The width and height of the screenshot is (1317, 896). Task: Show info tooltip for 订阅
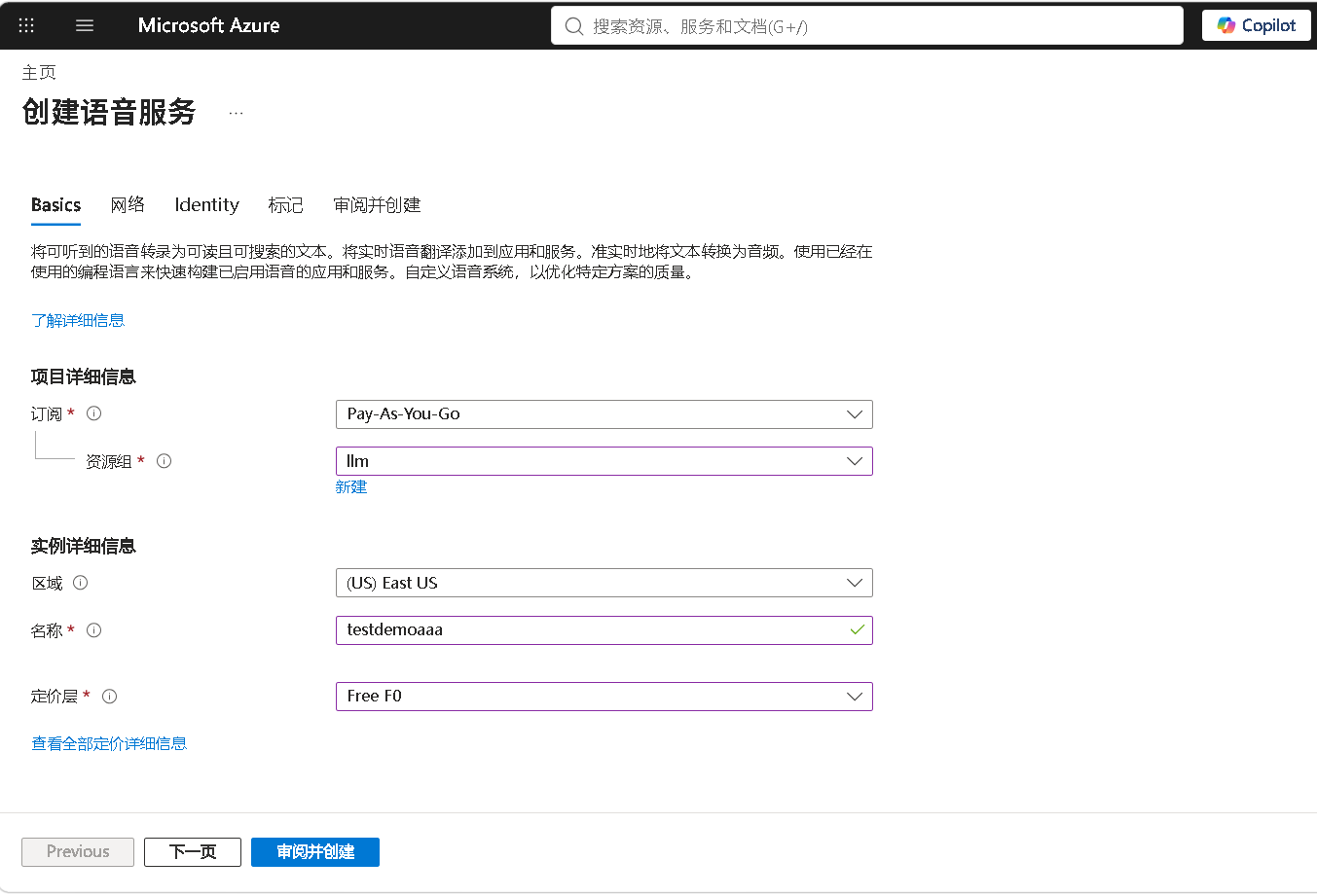click(x=94, y=413)
